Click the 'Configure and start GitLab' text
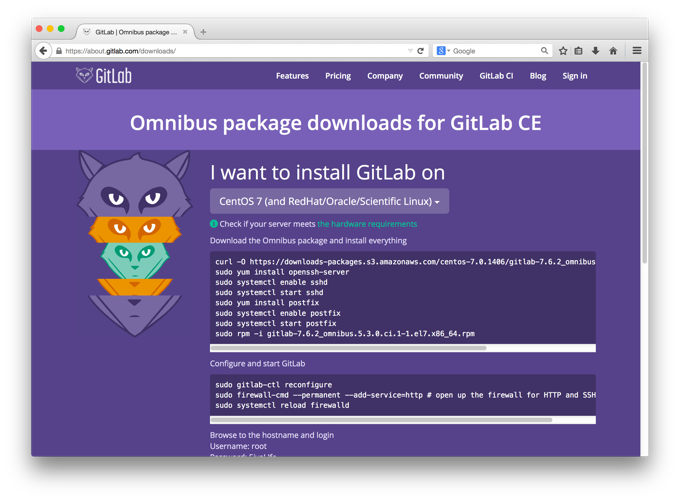The width and height of the screenshot is (680, 501). coord(257,363)
